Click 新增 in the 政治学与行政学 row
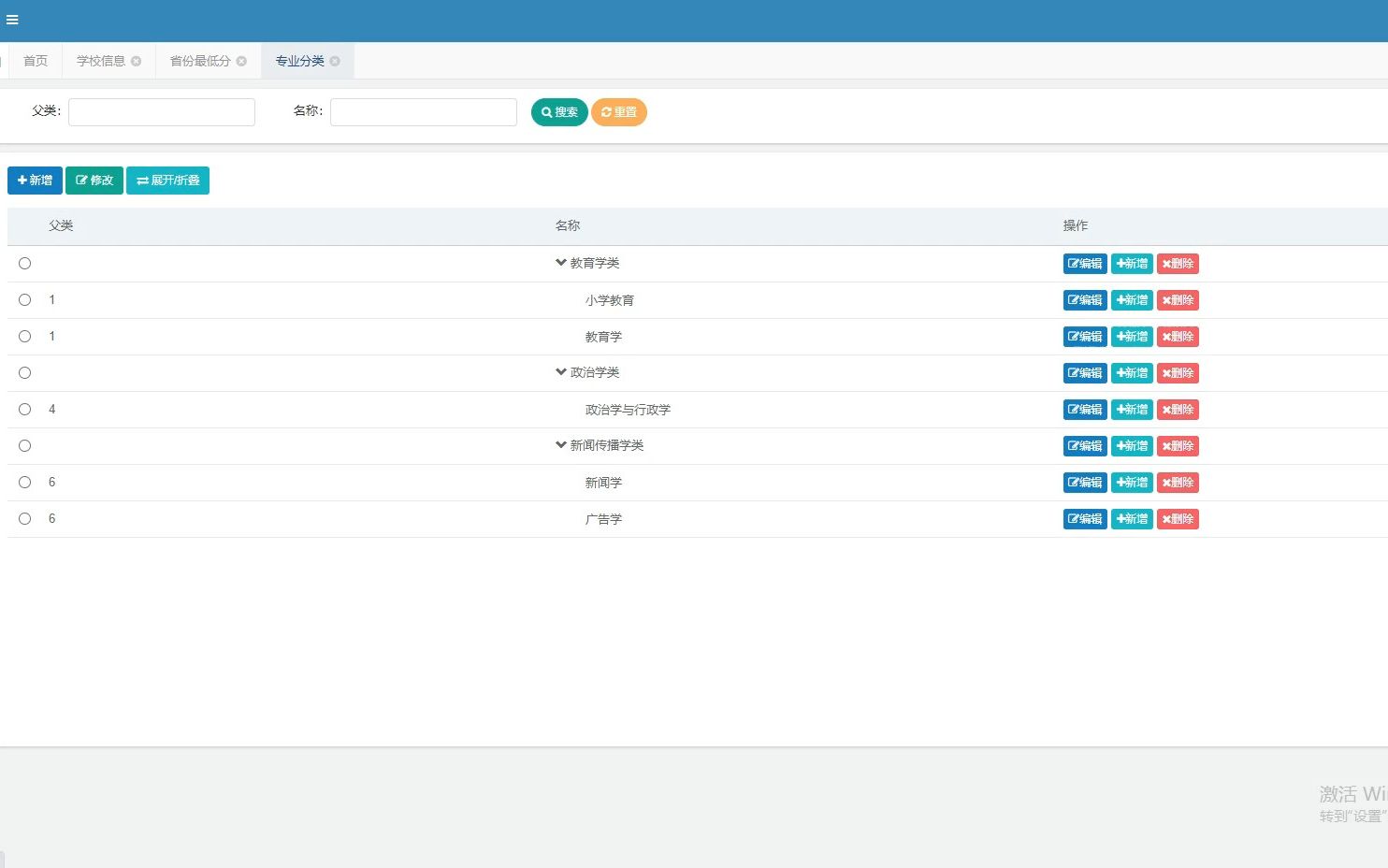The height and width of the screenshot is (868, 1388). [x=1132, y=410]
